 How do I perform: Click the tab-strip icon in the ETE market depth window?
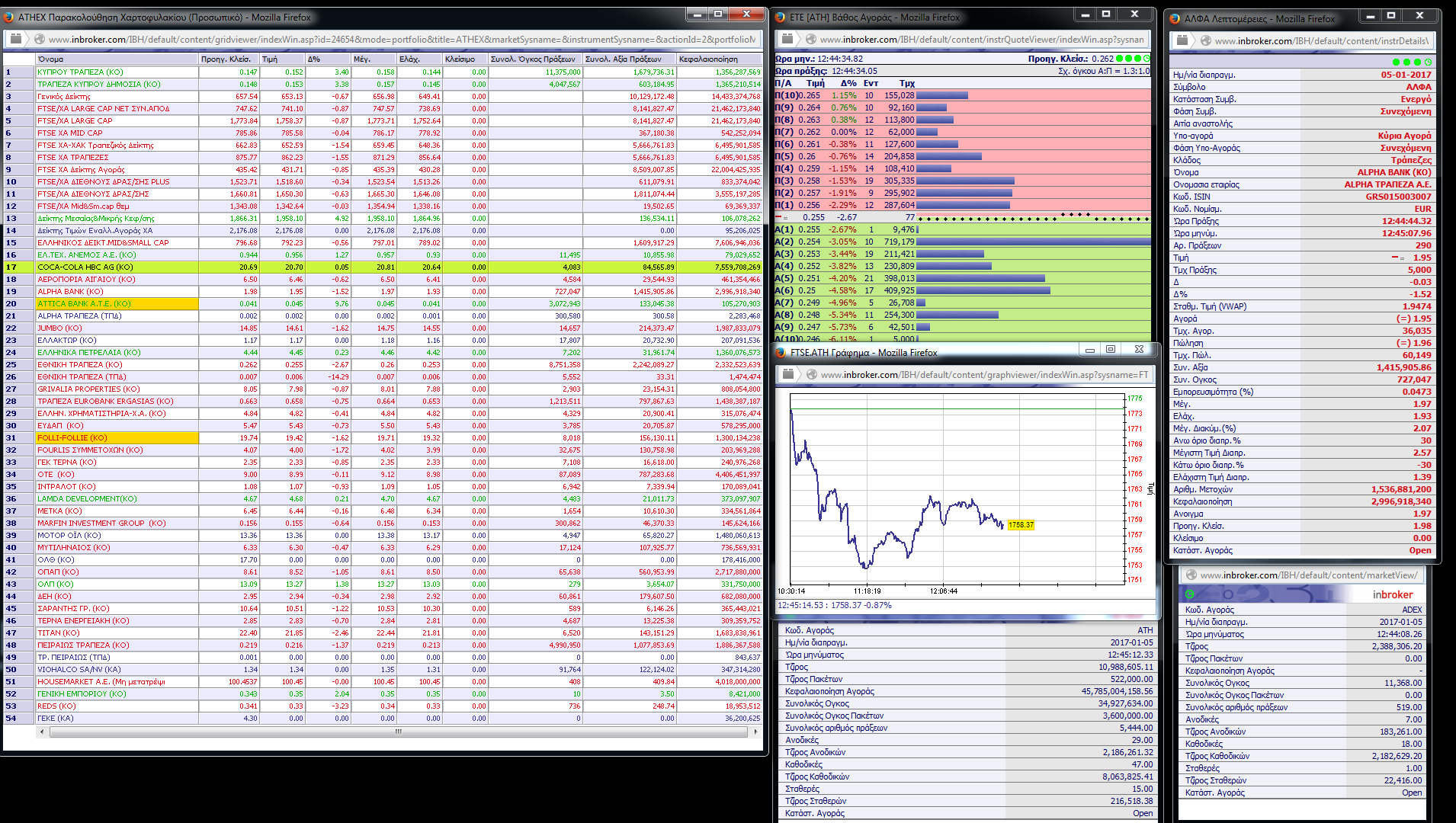click(x=788, y=39)
